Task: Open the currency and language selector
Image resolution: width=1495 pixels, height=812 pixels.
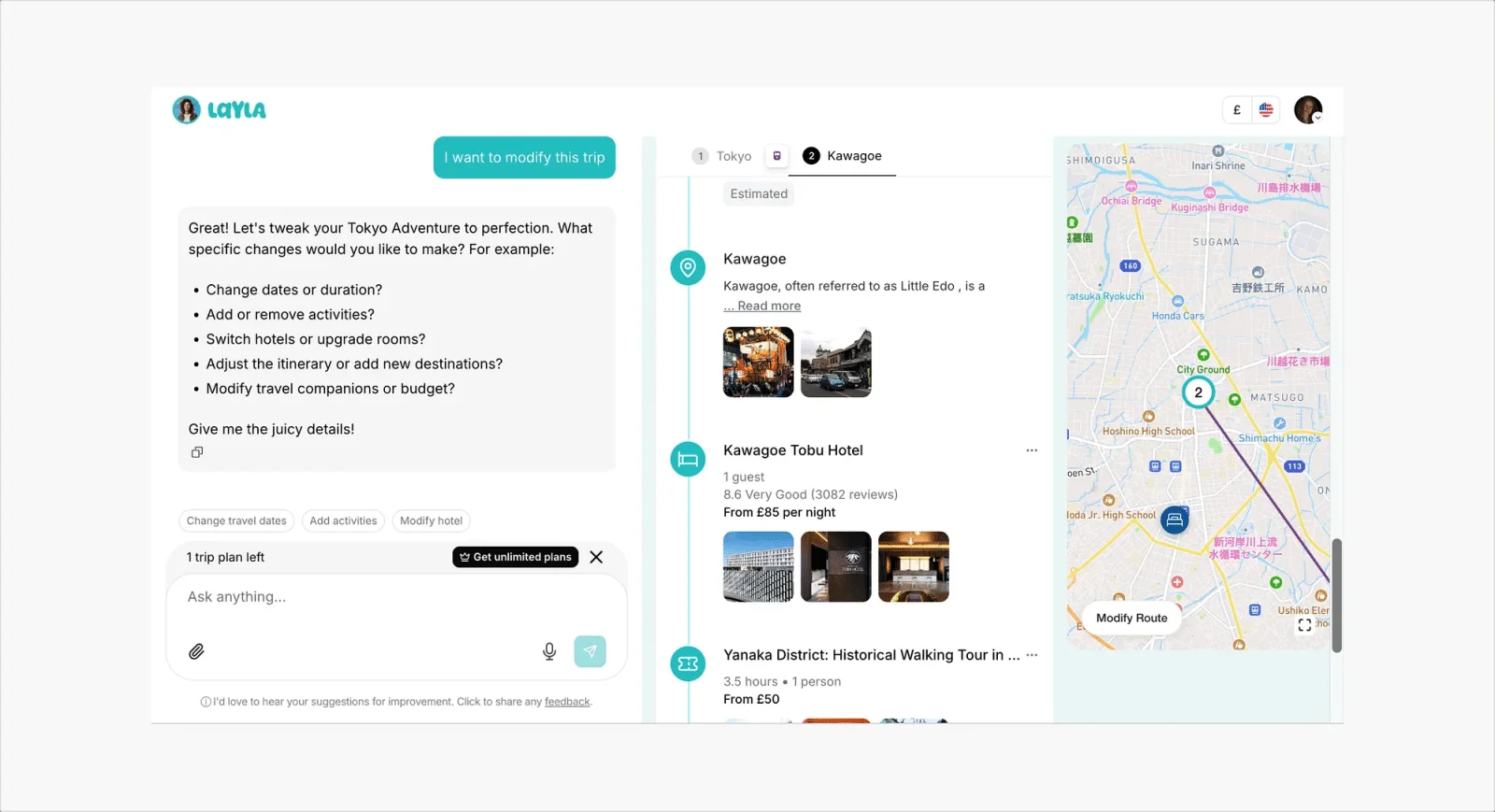Action: [x=1250, y=110]
